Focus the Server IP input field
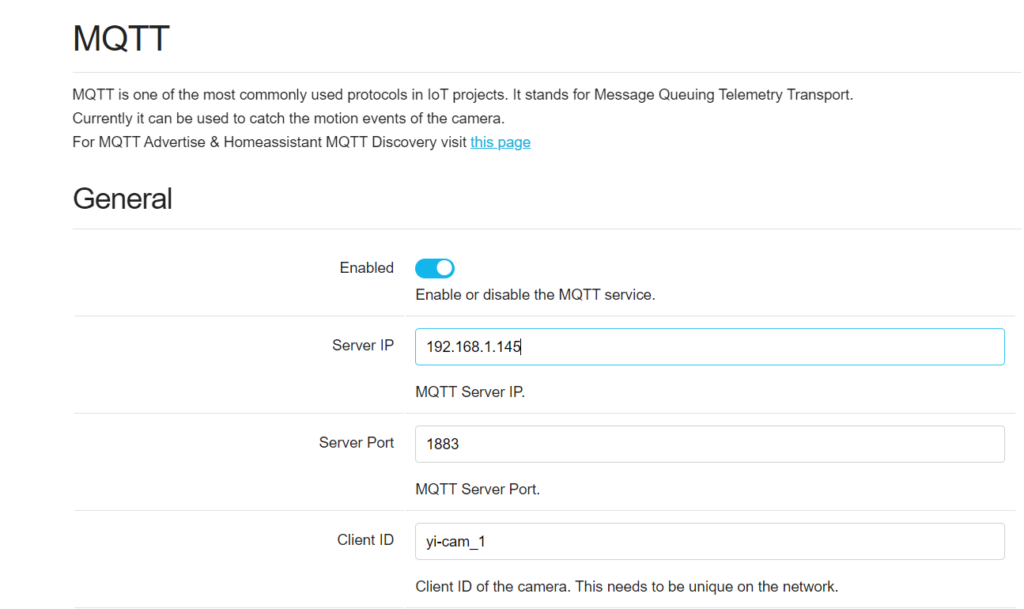The image size is (1024, 609). click(x=709, y=347)
